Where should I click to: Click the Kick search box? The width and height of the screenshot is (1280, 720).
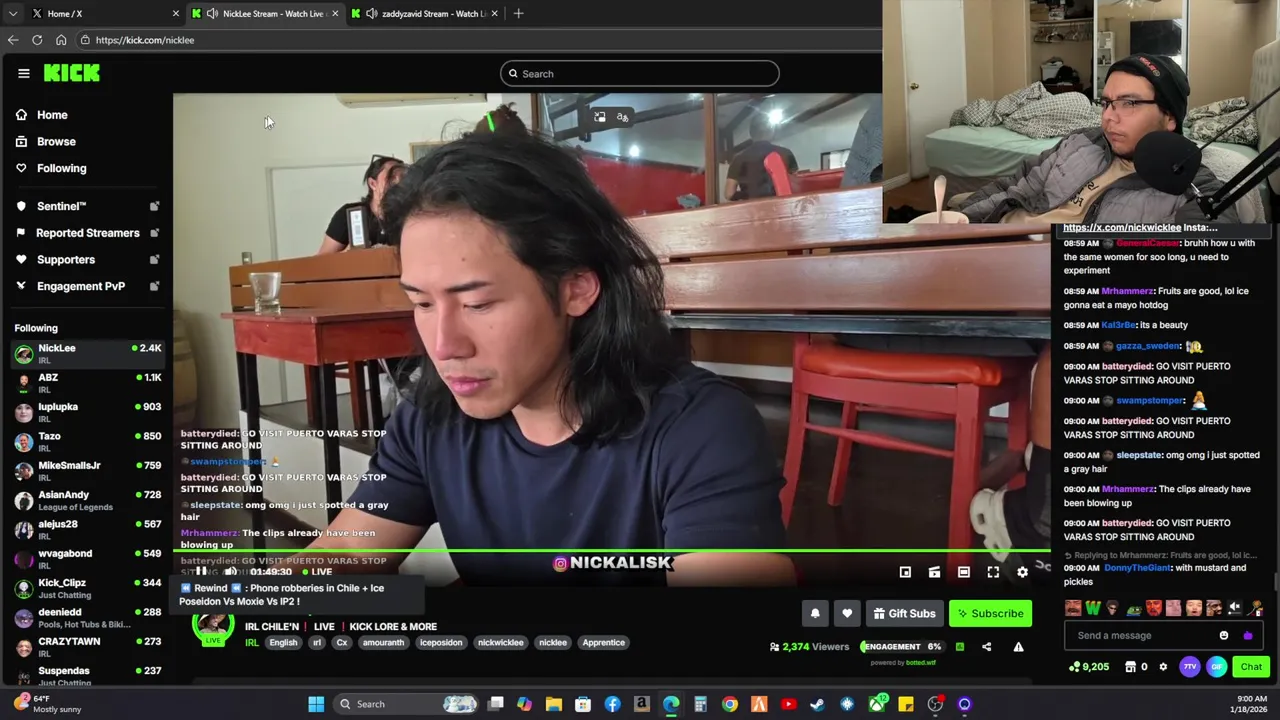click(639, 73)
